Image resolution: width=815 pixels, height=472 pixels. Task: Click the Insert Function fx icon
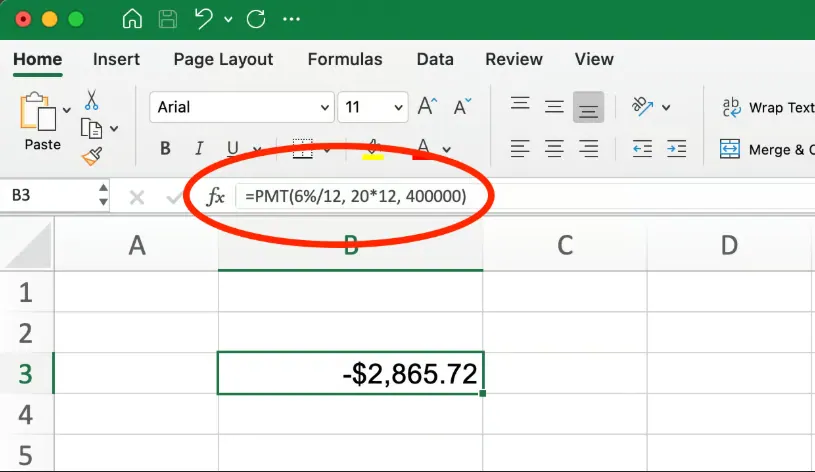click(215, 197)
